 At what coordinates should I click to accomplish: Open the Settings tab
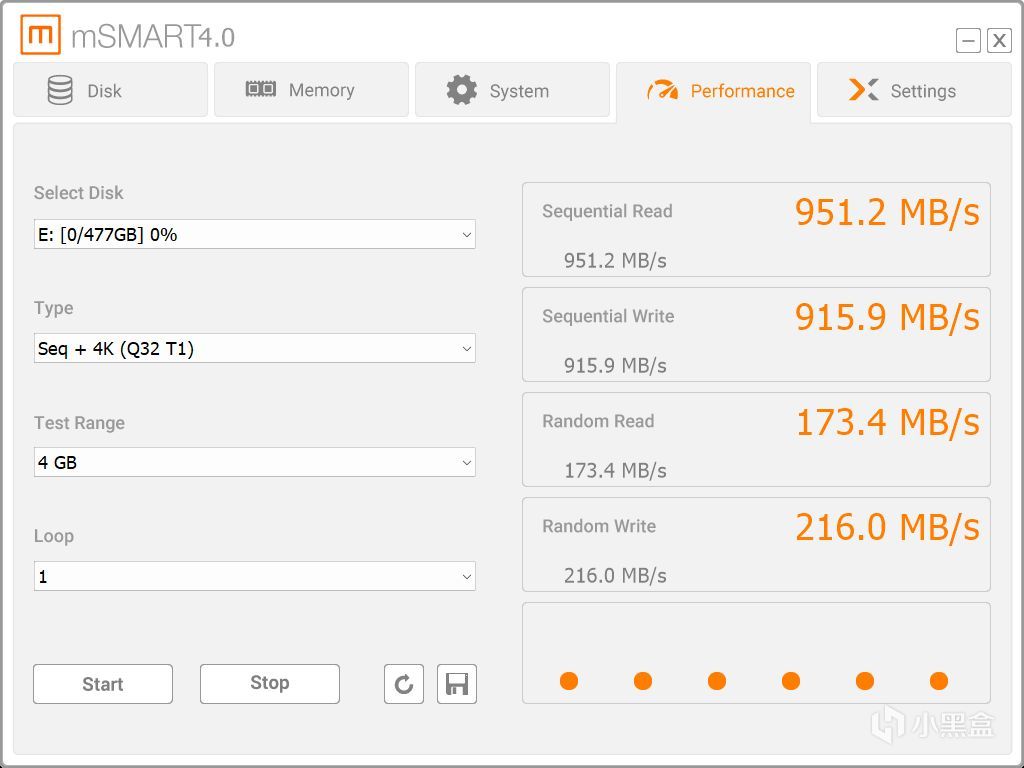pos(914,90)
